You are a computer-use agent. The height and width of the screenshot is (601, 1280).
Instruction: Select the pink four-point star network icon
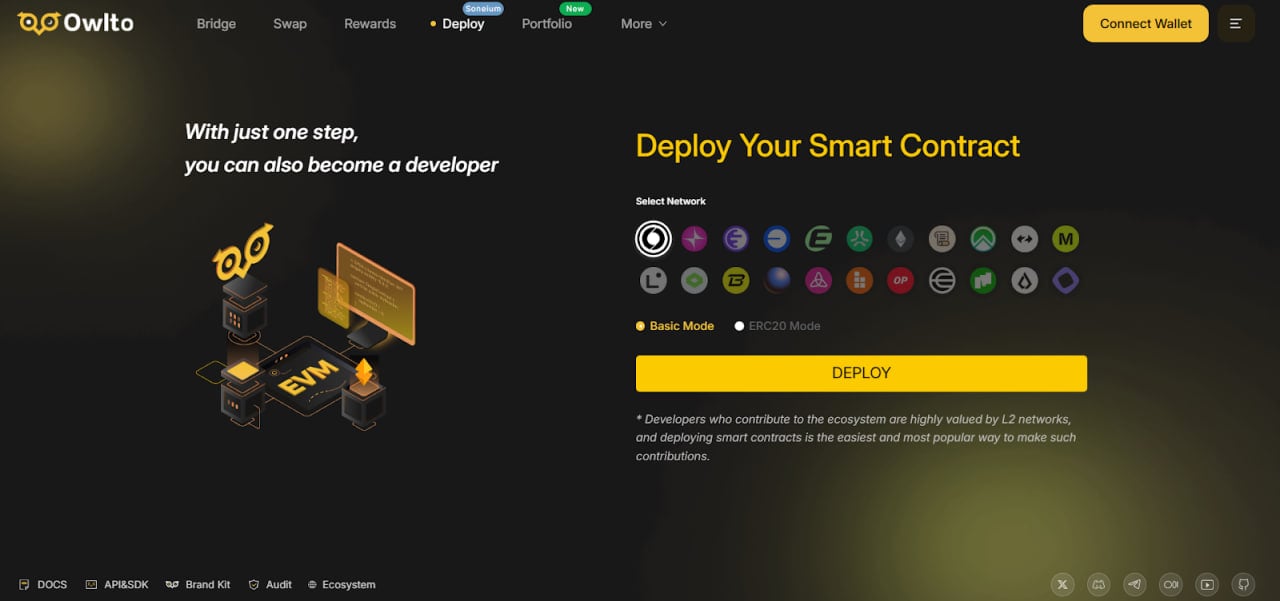pyautogui.click(x=694, y=239)
